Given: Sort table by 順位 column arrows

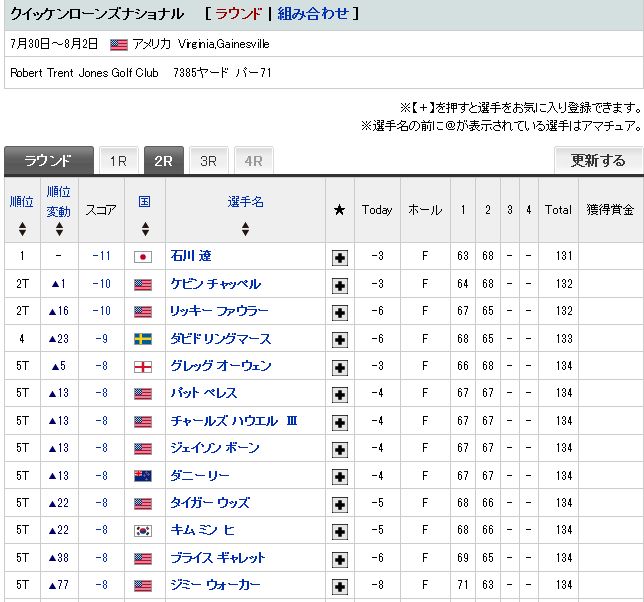Looking at the screenshot, I should 23,229.
